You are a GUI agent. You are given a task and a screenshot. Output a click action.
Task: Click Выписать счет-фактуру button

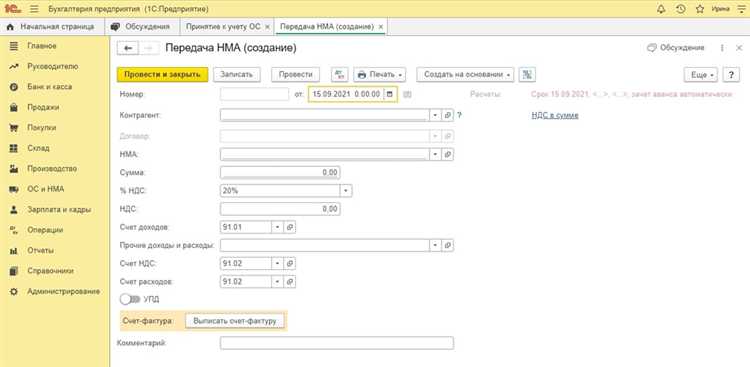pyautogui.click(x=235, y=321)
